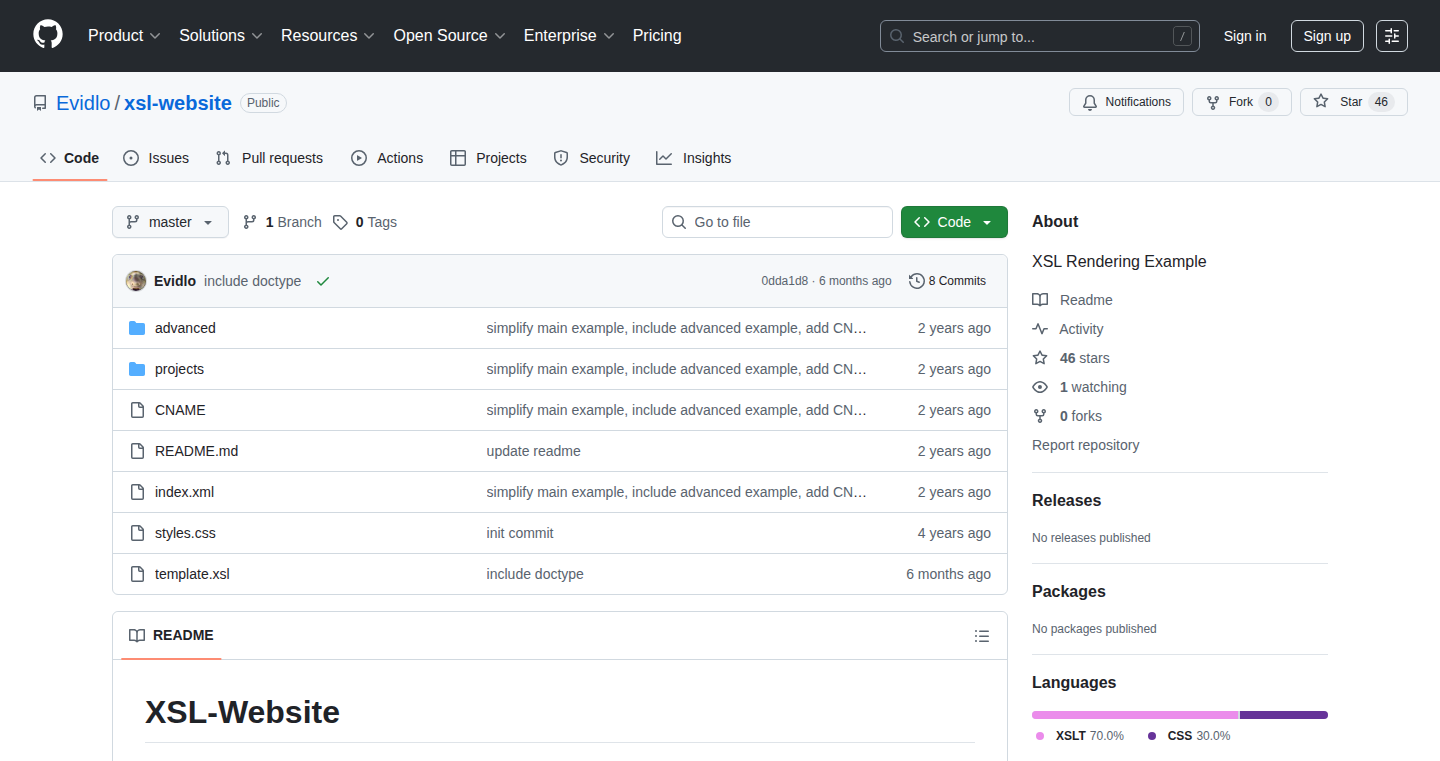Click the CSS 30.0% language label
This screenshot has height=761, width=1440.
(x=1188, y=736)
